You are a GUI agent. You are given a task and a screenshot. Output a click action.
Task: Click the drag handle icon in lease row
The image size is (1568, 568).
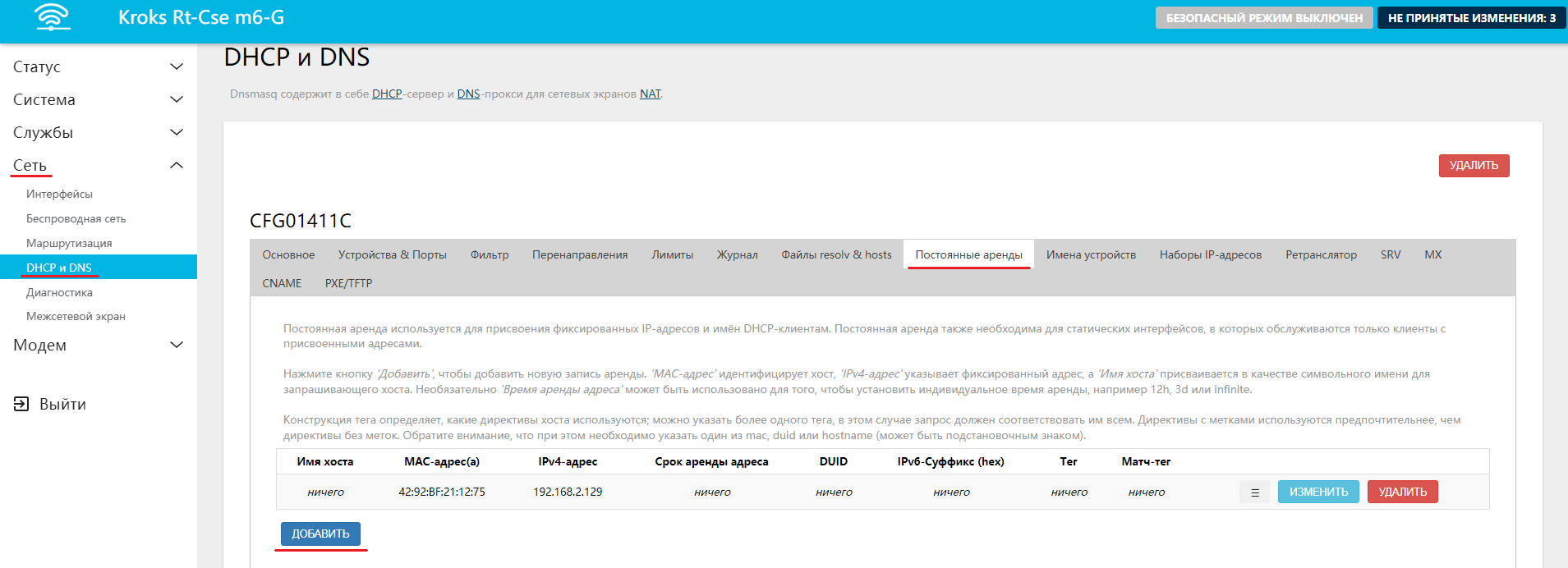[x=1254, y=492]
